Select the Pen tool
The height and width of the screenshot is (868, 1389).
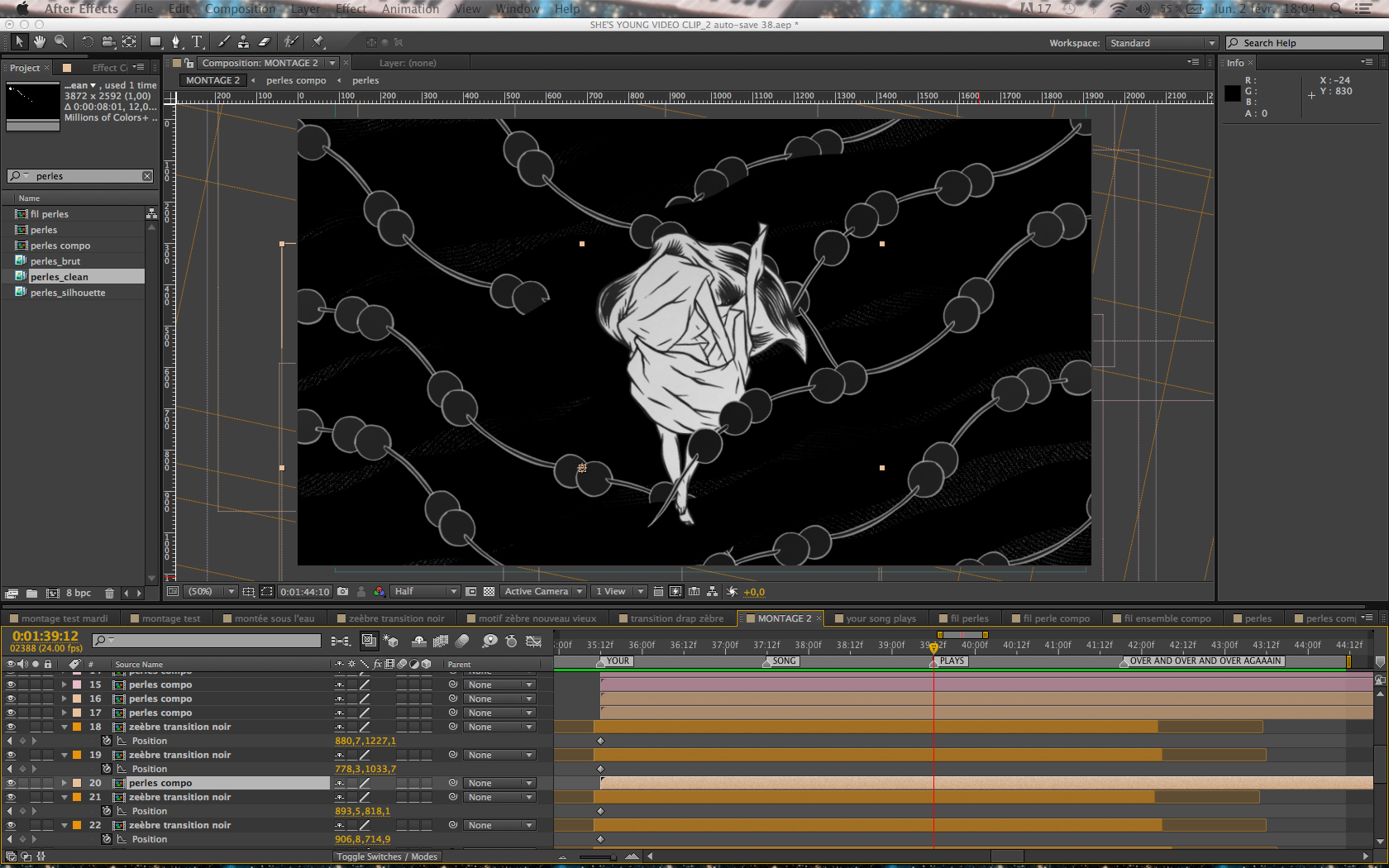point(176,41)
